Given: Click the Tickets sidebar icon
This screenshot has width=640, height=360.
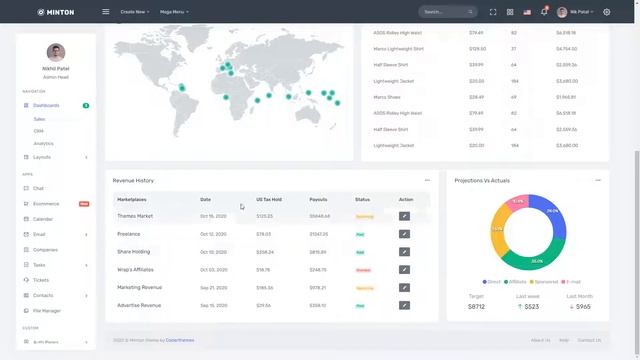Looking at the screenshot, I should 26,280.
